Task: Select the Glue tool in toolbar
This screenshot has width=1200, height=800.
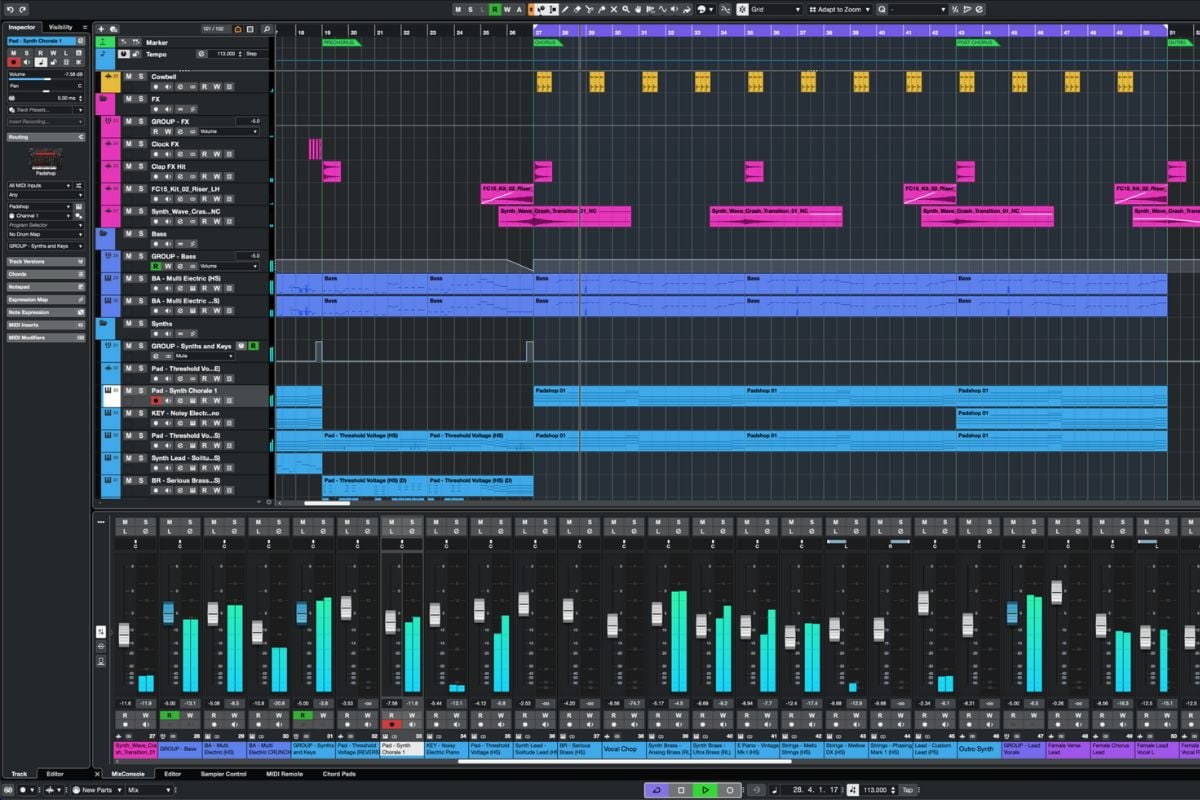Action: click(x=601, y=9)
